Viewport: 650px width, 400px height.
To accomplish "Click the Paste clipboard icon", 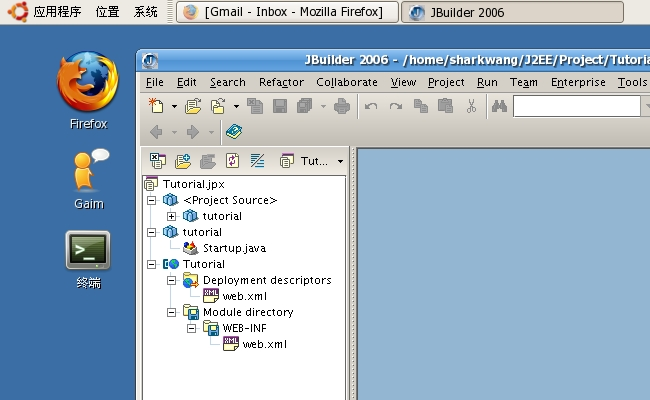I will (446, 106).
